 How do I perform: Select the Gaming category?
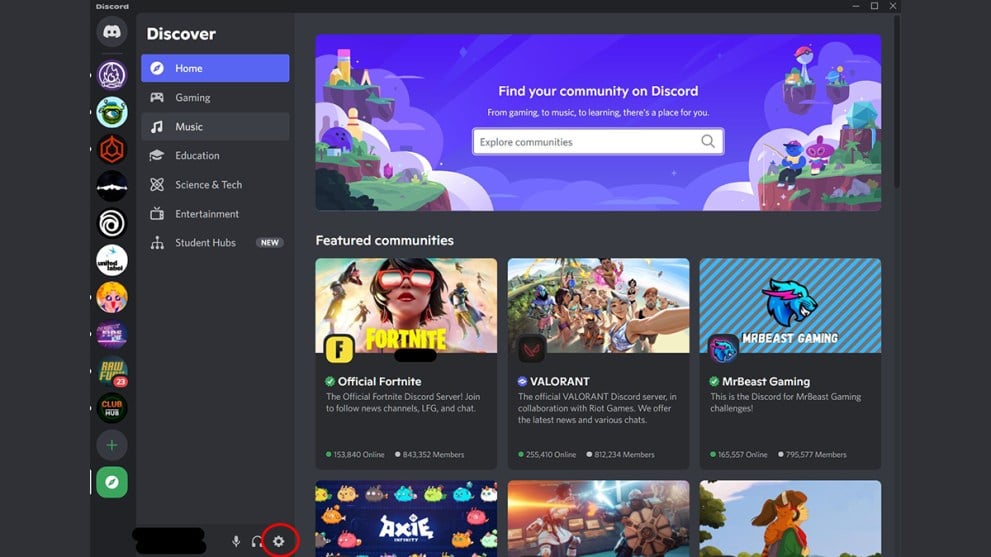215,97
